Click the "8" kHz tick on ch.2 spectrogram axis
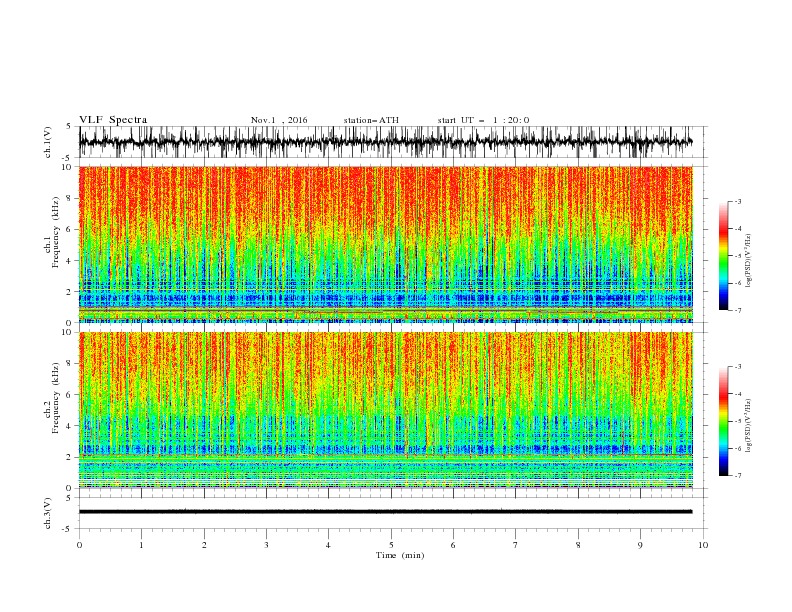 (70, 363)
